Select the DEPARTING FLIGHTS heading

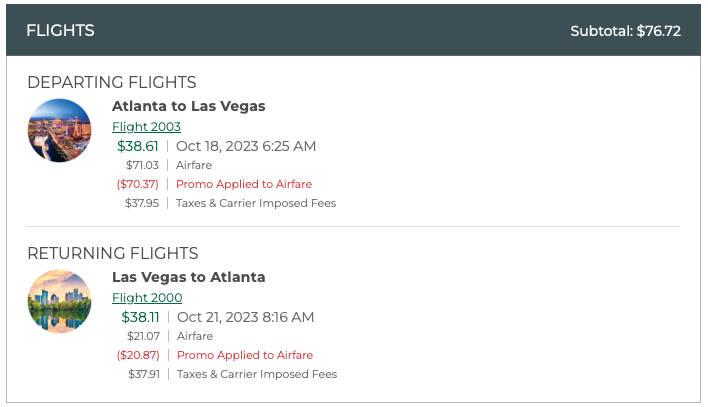point(111,82)
